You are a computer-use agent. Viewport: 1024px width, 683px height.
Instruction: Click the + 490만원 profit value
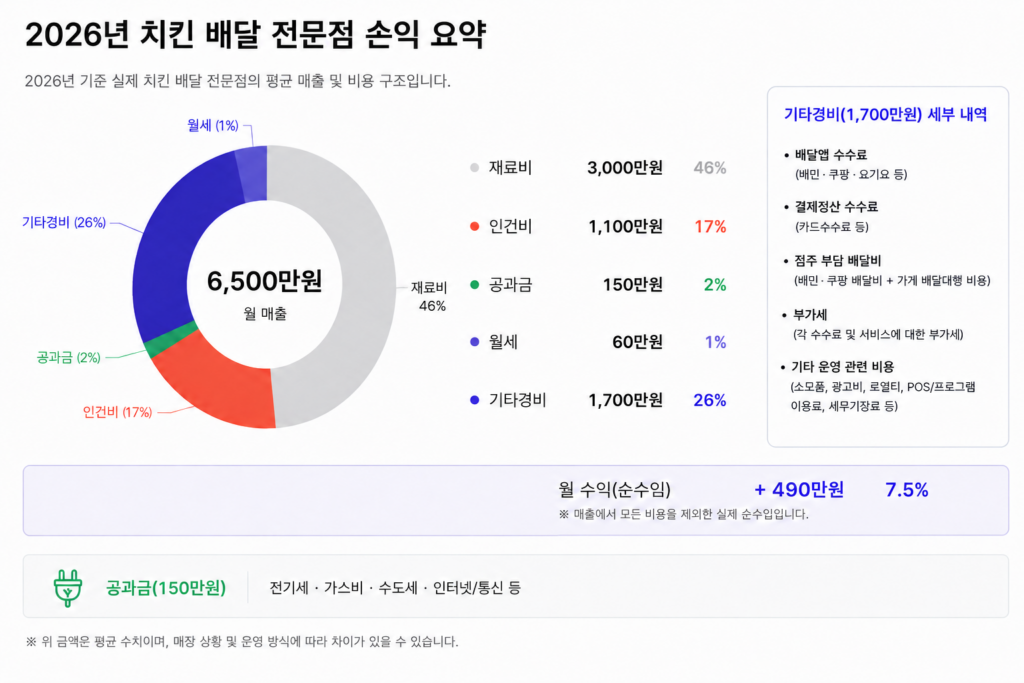[799, 489]
